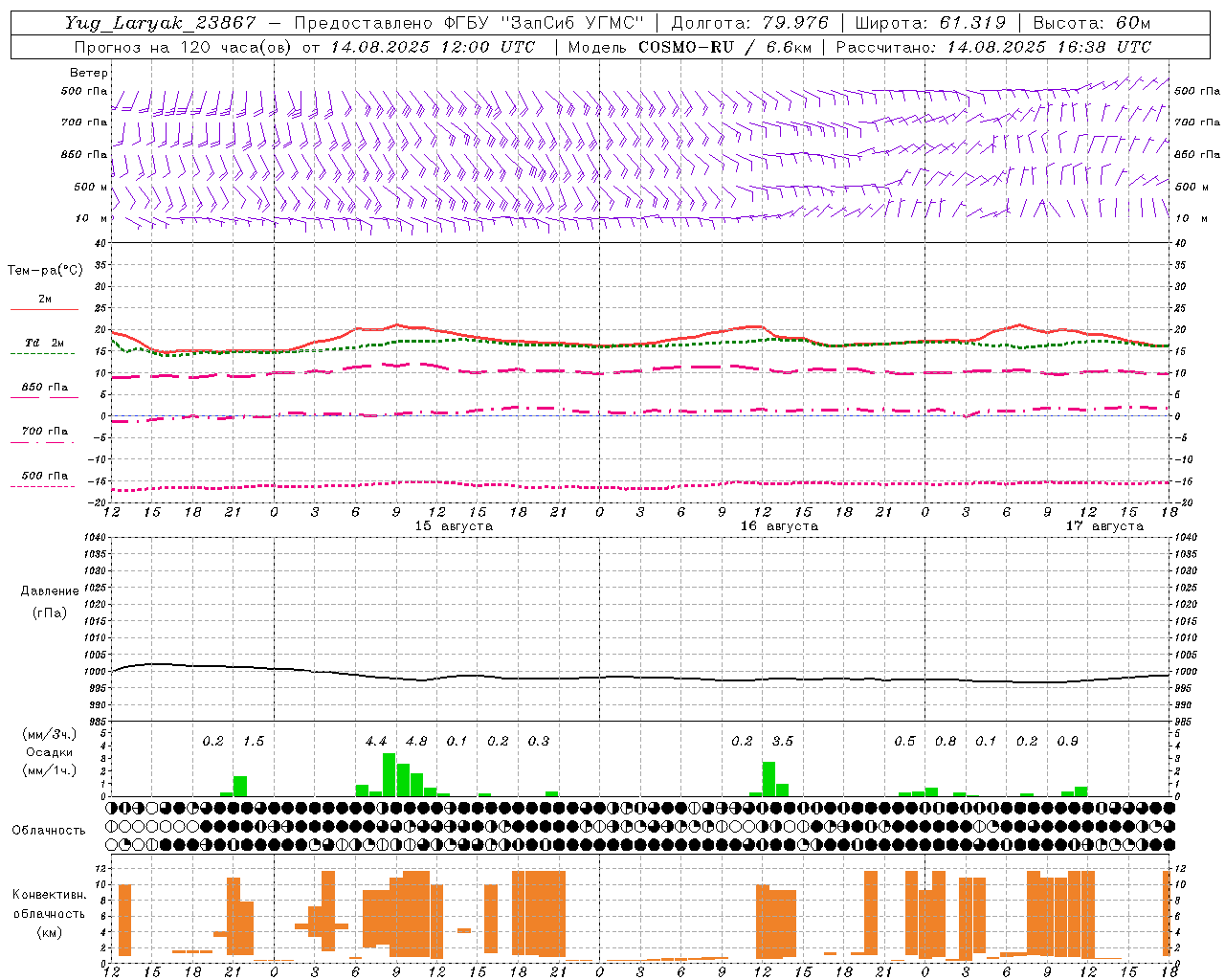Click the (мм/1ч.) precipitation unit label
1225x980 pixels.
tap(49, 770)
